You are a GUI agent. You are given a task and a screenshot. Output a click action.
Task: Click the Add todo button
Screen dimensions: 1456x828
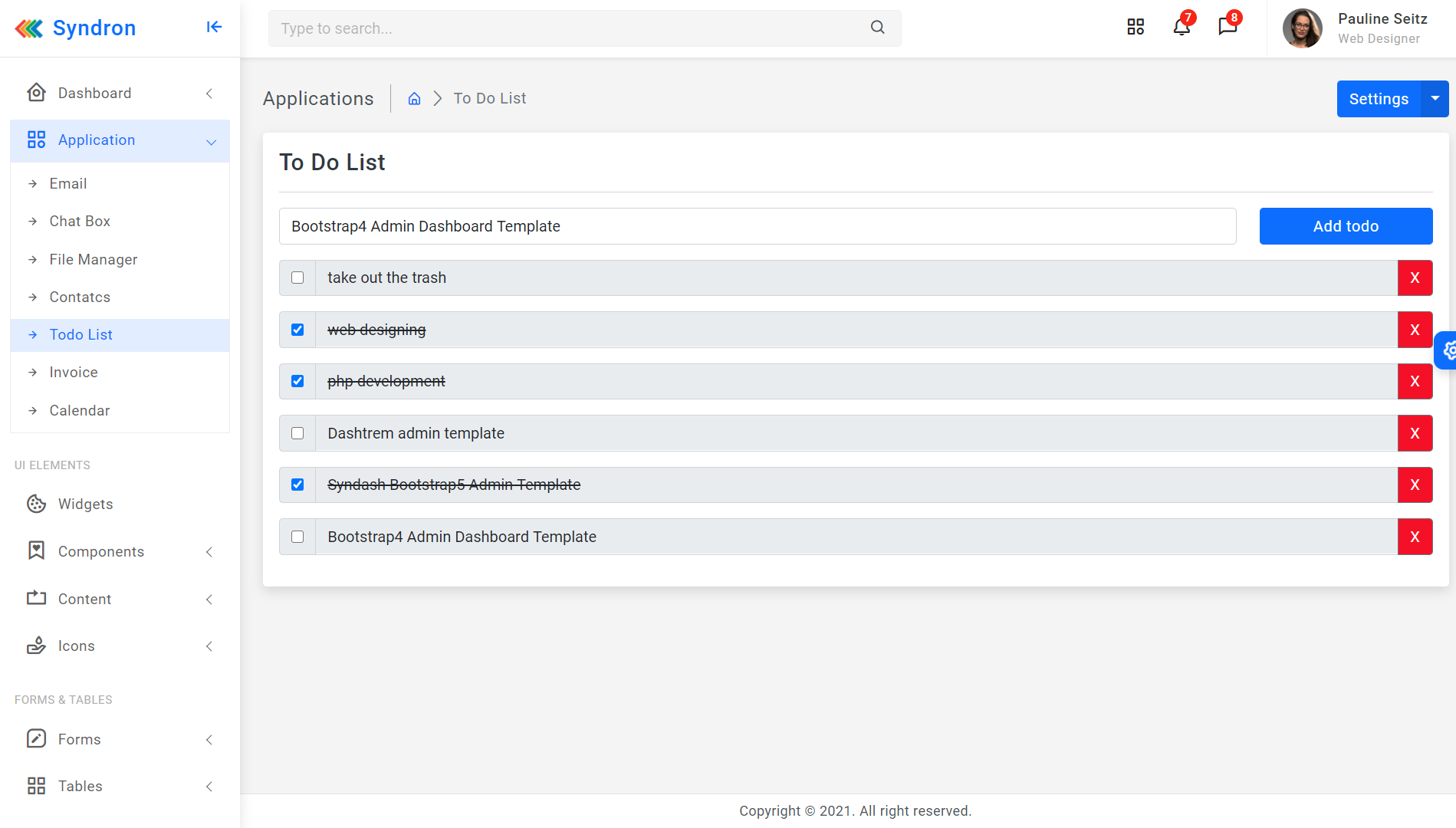(x=1346, y=226)
